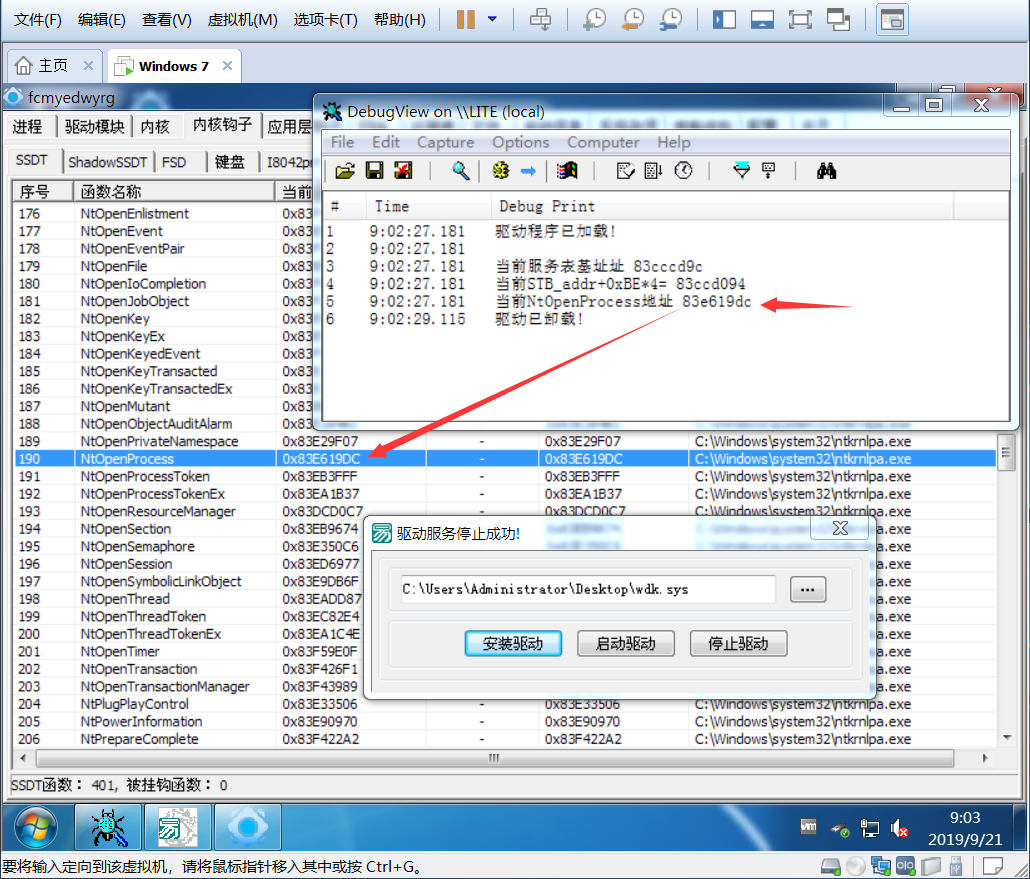Select the ShadowSSDT sub-tab
Viewport: 1030px width, 879px height.
tap(108, 162)
